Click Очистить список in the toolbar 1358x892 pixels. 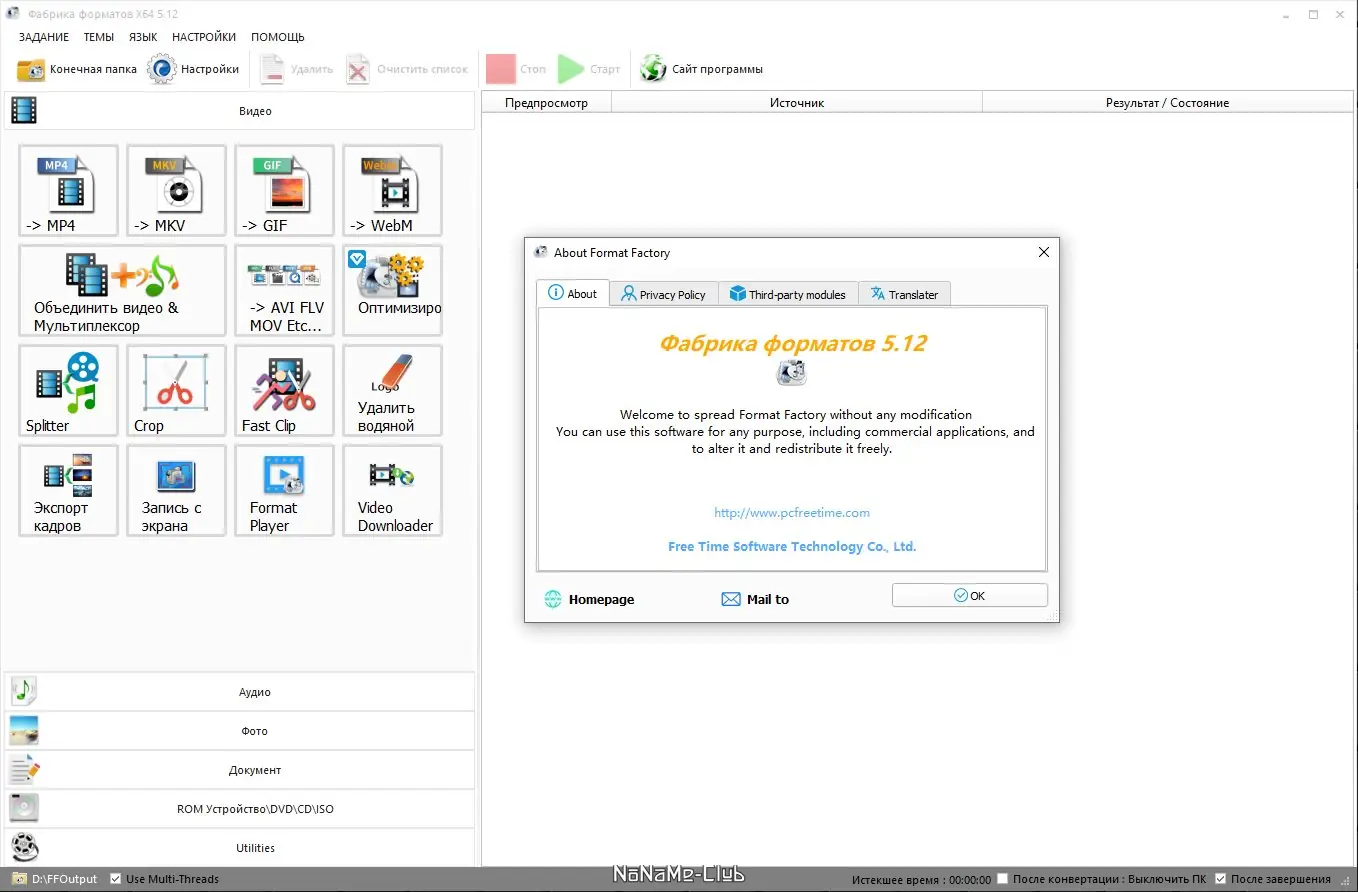pyautogui.click(x=407, y=69)
